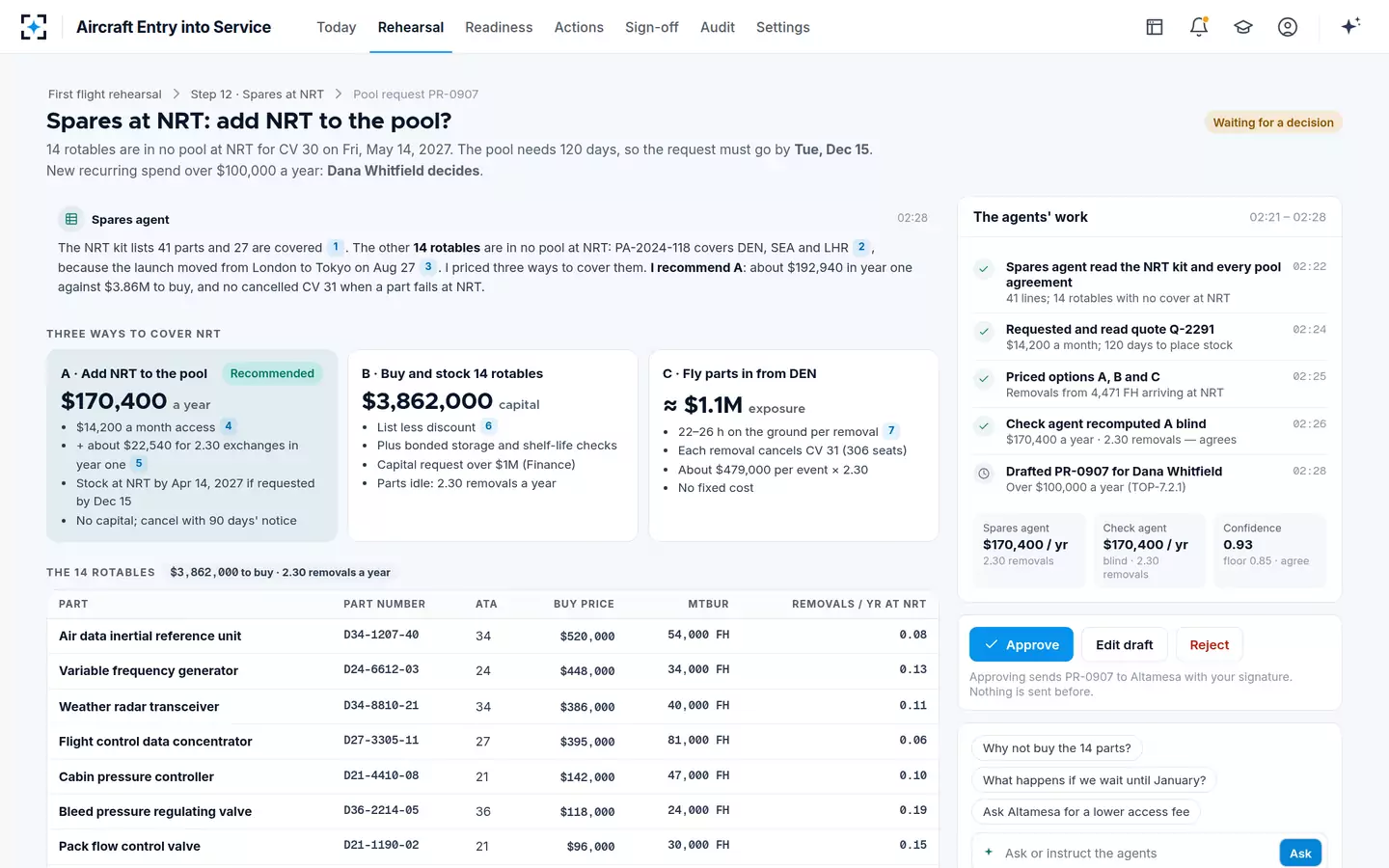
Task: Open the sparkle AI assistant icon
Action: [1350, 26]
